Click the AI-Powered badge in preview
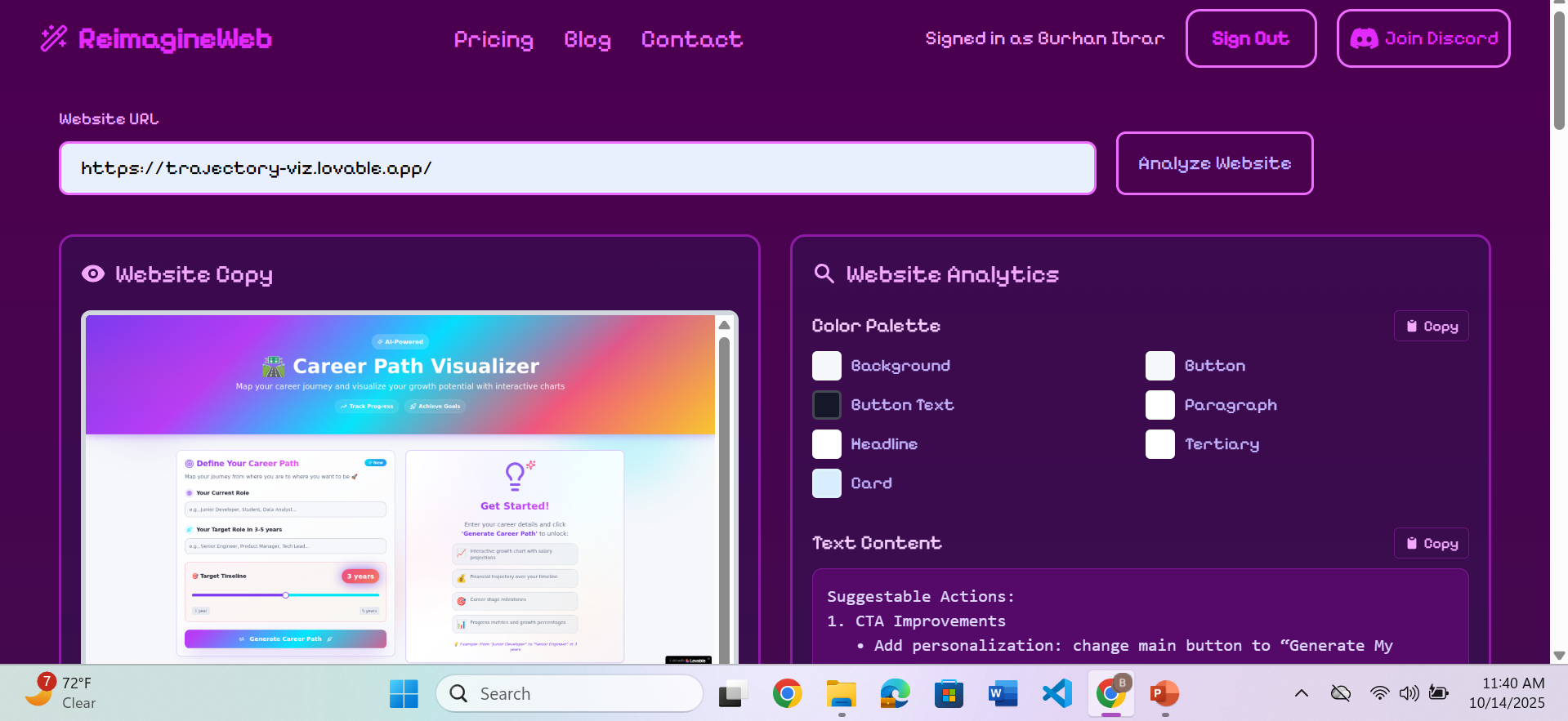The width and height of the screenshot is (1568, 721). point(400,342)
